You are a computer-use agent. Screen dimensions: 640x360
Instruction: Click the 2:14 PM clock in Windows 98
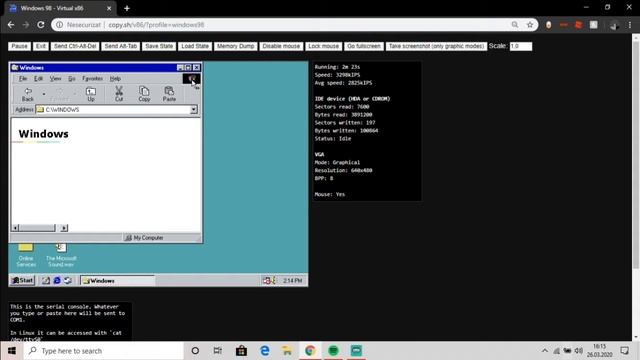click(x=293, y=280)
